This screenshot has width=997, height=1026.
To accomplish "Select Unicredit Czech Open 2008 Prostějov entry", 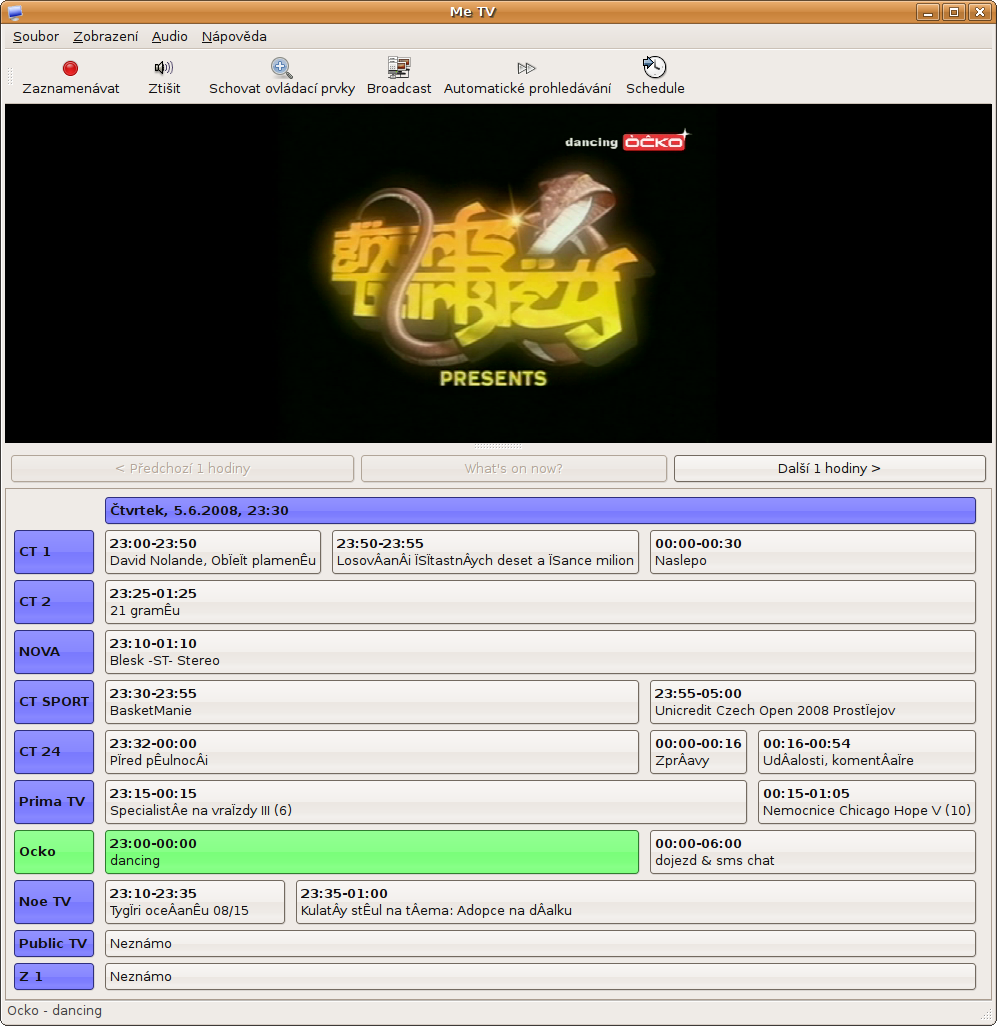I will 813,701.
